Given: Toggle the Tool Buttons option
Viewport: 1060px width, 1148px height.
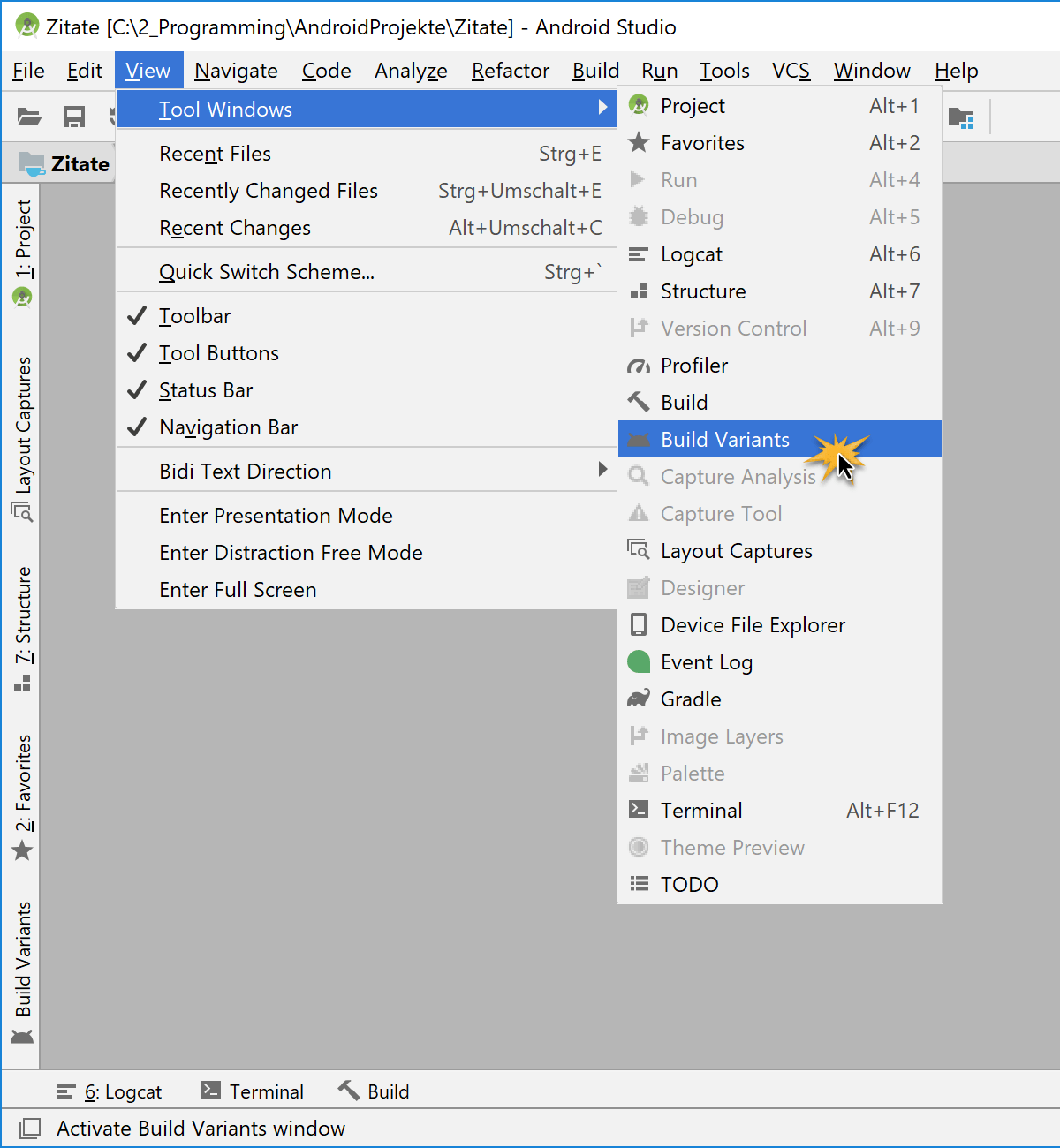Looking at the screenshot, I should coord(367,353).
